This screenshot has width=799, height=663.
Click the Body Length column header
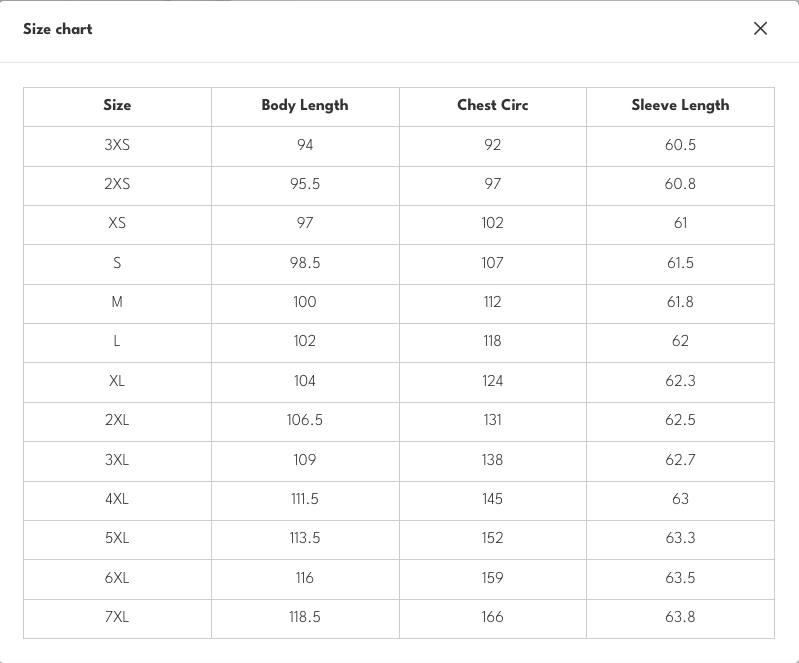305,105
